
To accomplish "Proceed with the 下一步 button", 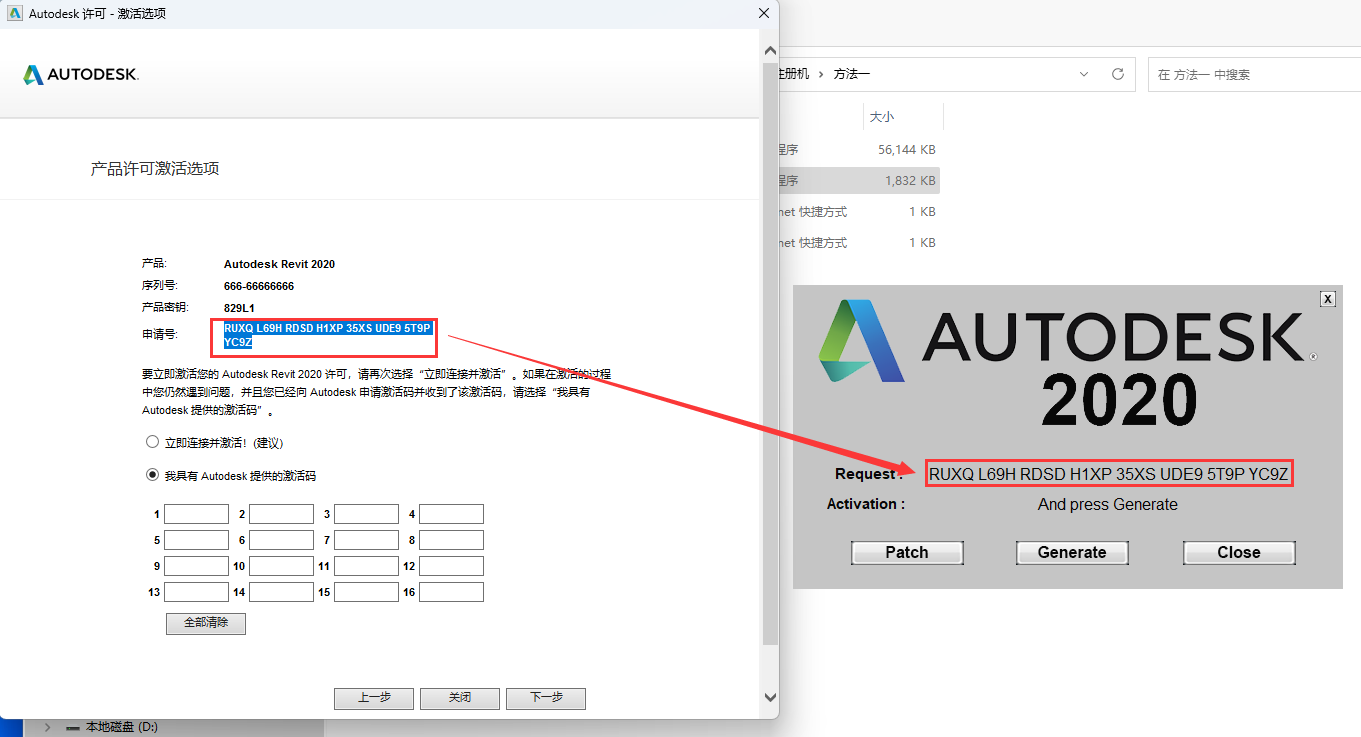I will (546, 698).
